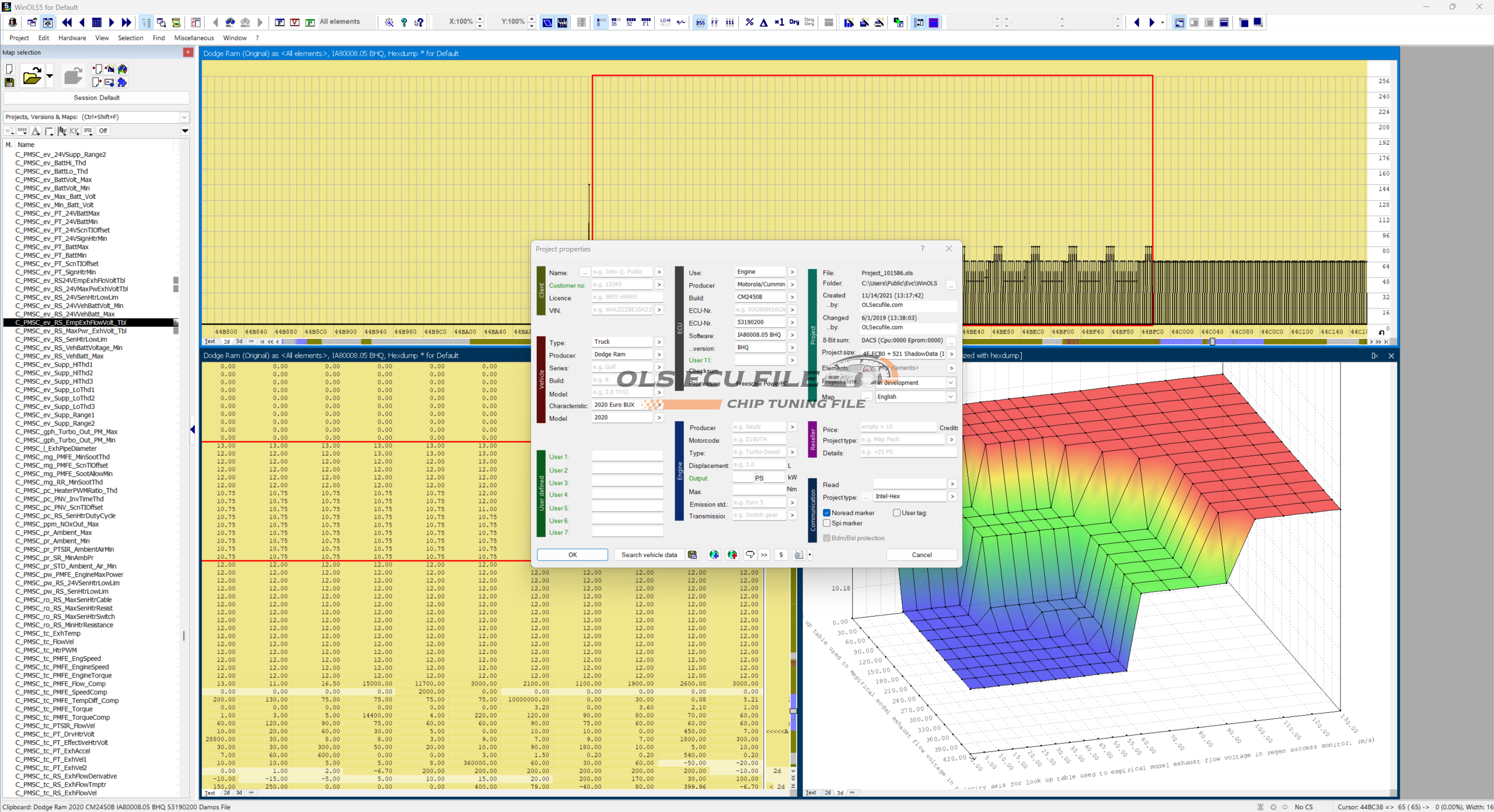Click the question mark help toolbar icon
The image size is (1494, 812).
click(x=404, y=22)
